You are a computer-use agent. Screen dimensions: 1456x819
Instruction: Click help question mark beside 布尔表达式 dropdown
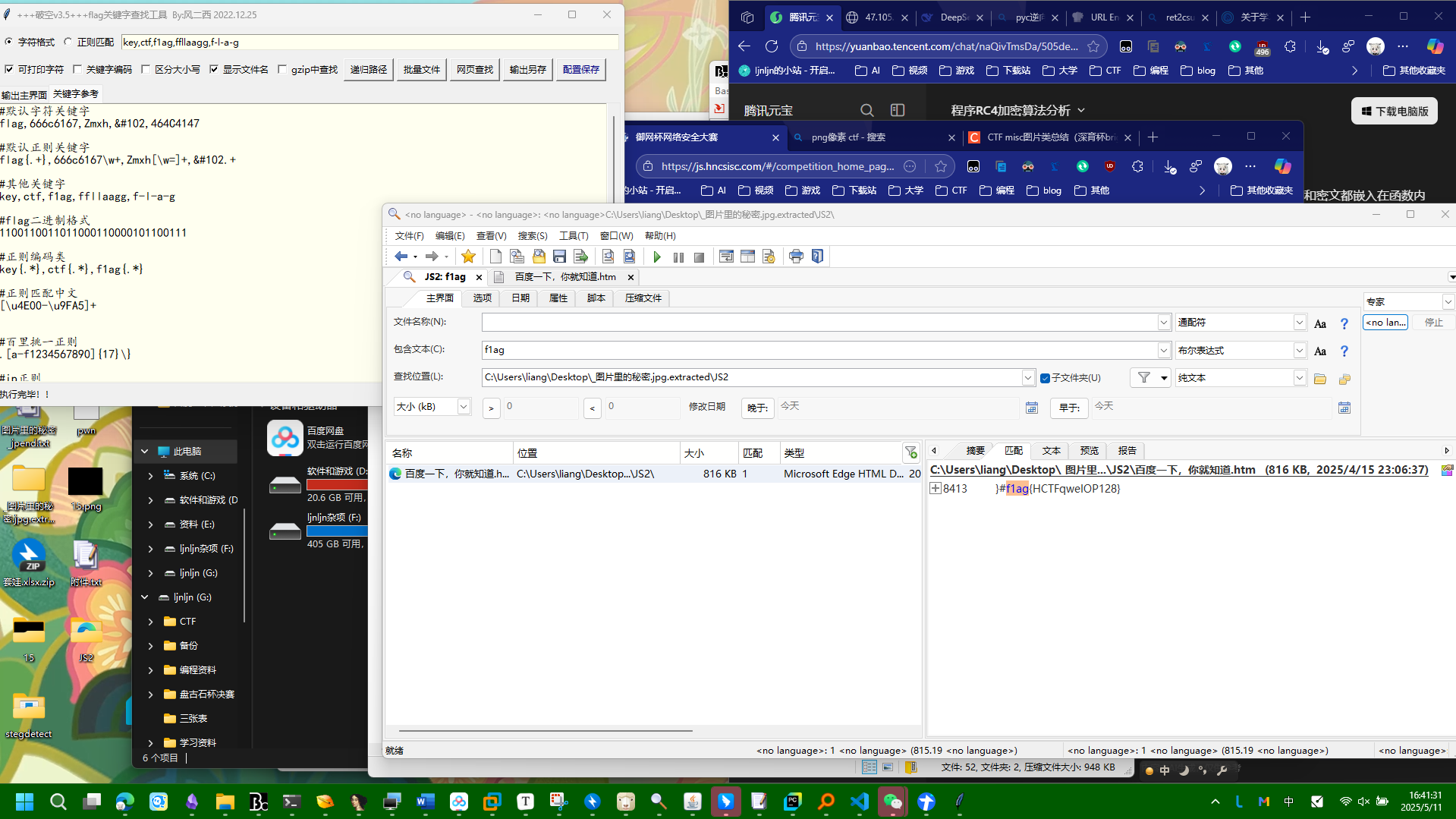1344,351
